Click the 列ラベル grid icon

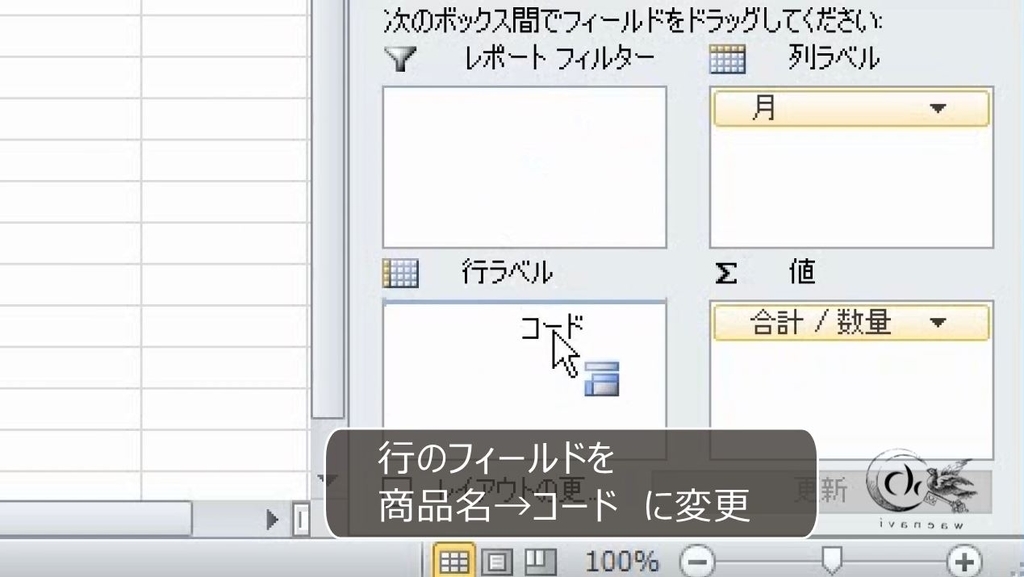coord(727,59)
